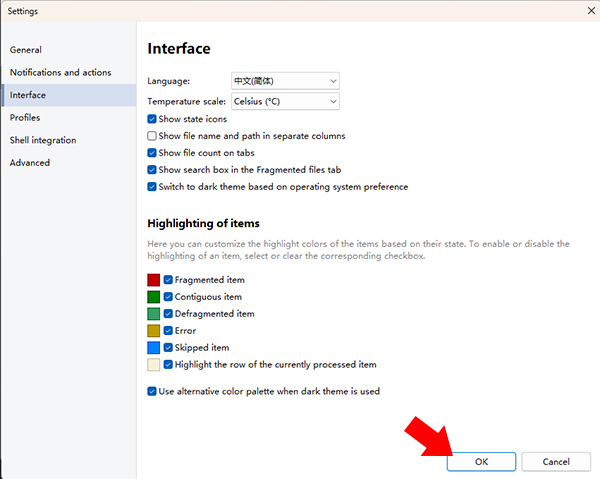600x479 pixels.
Task: Toggle Show file count on tabs
Action: [152, 153]
